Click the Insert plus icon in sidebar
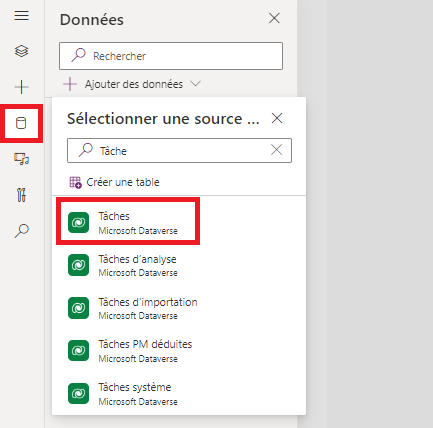The height and width of the screenshot is (428, 433). pos(21,87)
